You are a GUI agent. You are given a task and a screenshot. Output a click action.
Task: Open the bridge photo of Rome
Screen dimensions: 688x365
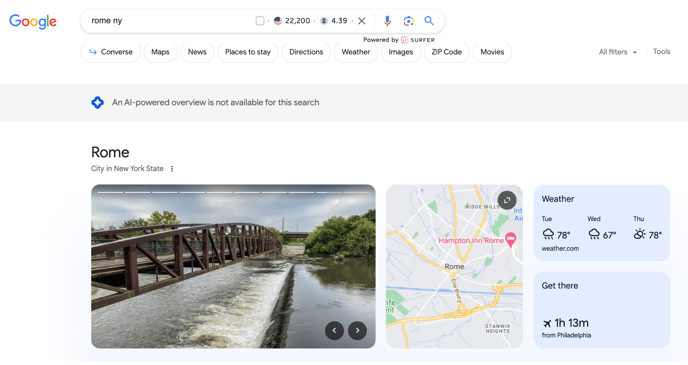tap(233, 266)
